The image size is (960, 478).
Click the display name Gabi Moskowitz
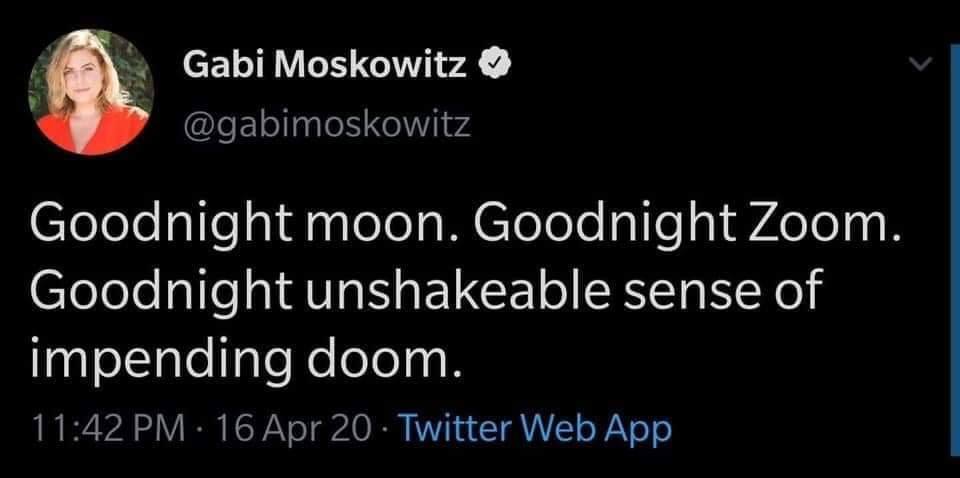point(326,64)
